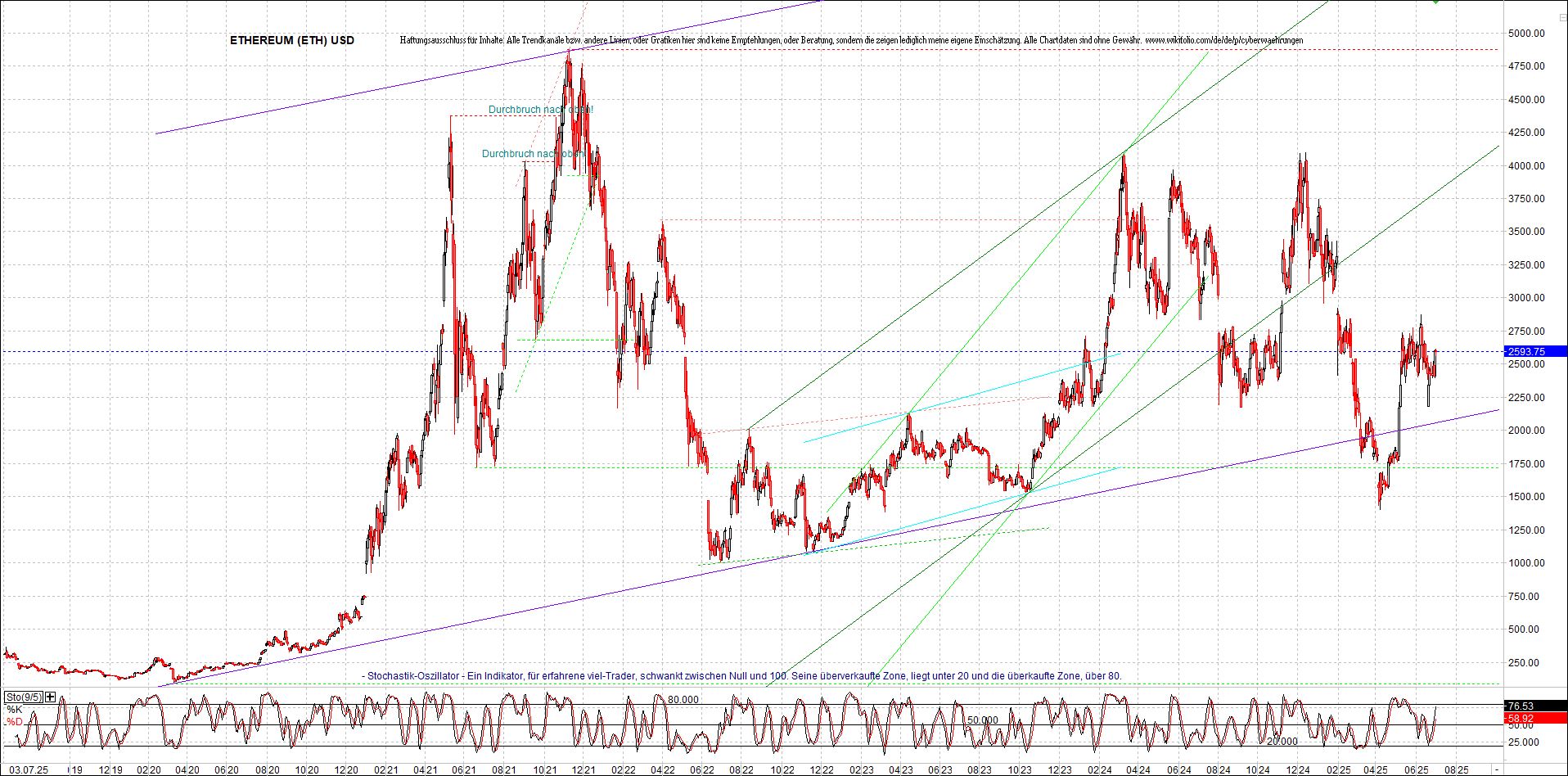
Task: Select the Stochastik-Oszillator description text
Action: 741,676
